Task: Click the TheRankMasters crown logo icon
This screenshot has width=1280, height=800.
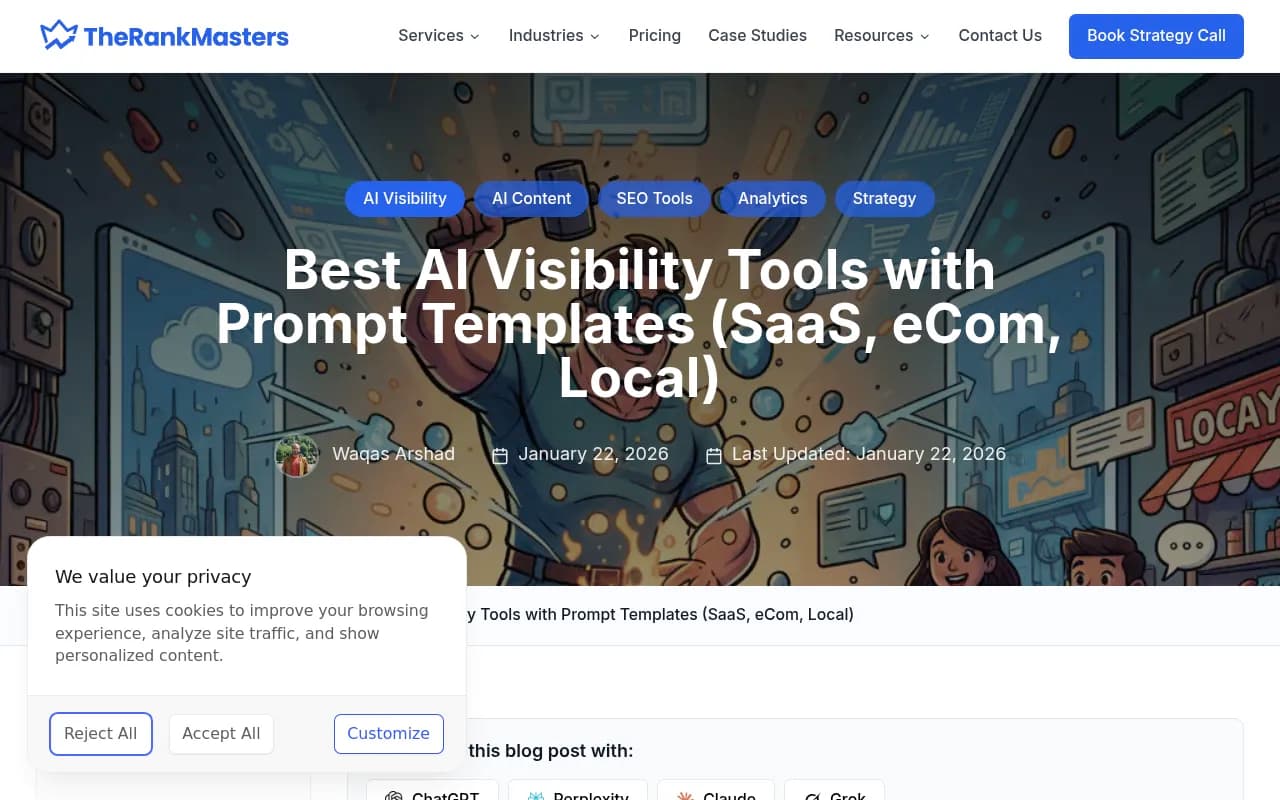Action: point(59,36)
